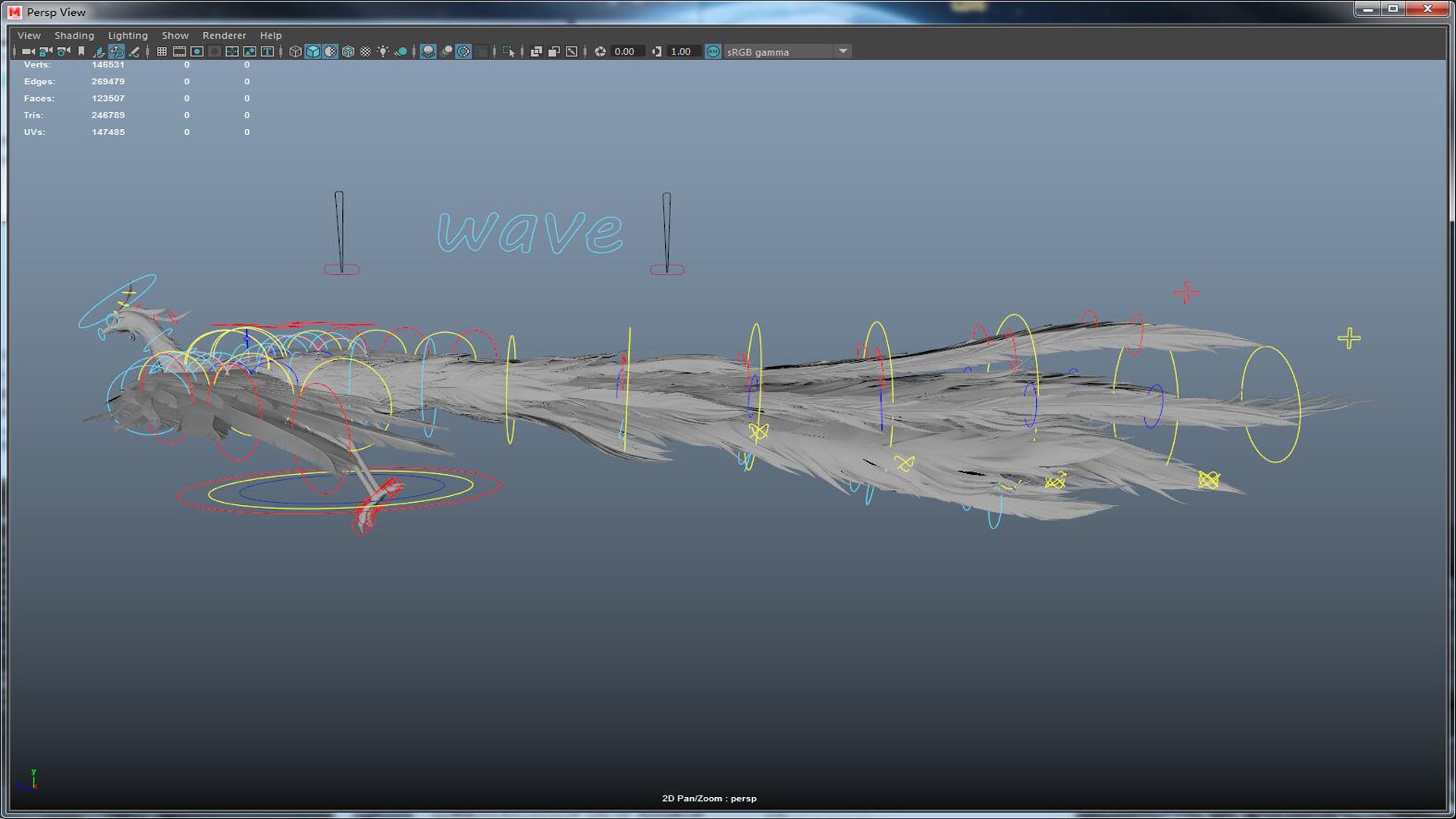Open the Lighting menu
The height and width of the screenshot is (819, 1456).
coord(127,36)
